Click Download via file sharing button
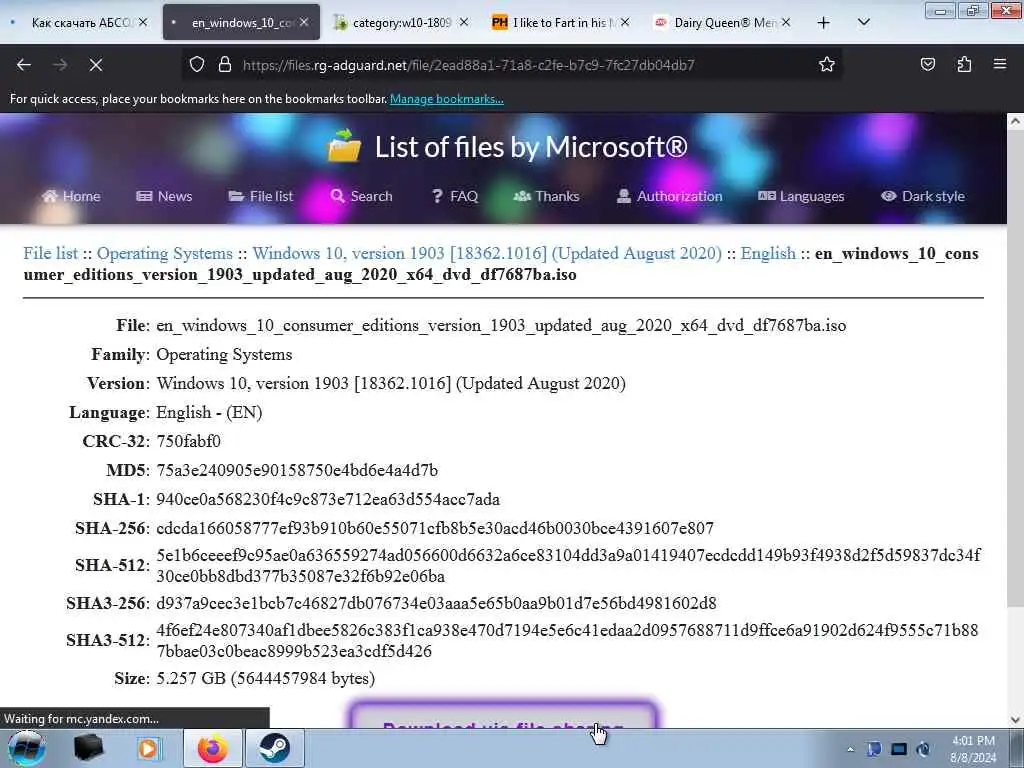This screenshot has width=1024, height=768. pyautogui.click(x=503, y=717)
